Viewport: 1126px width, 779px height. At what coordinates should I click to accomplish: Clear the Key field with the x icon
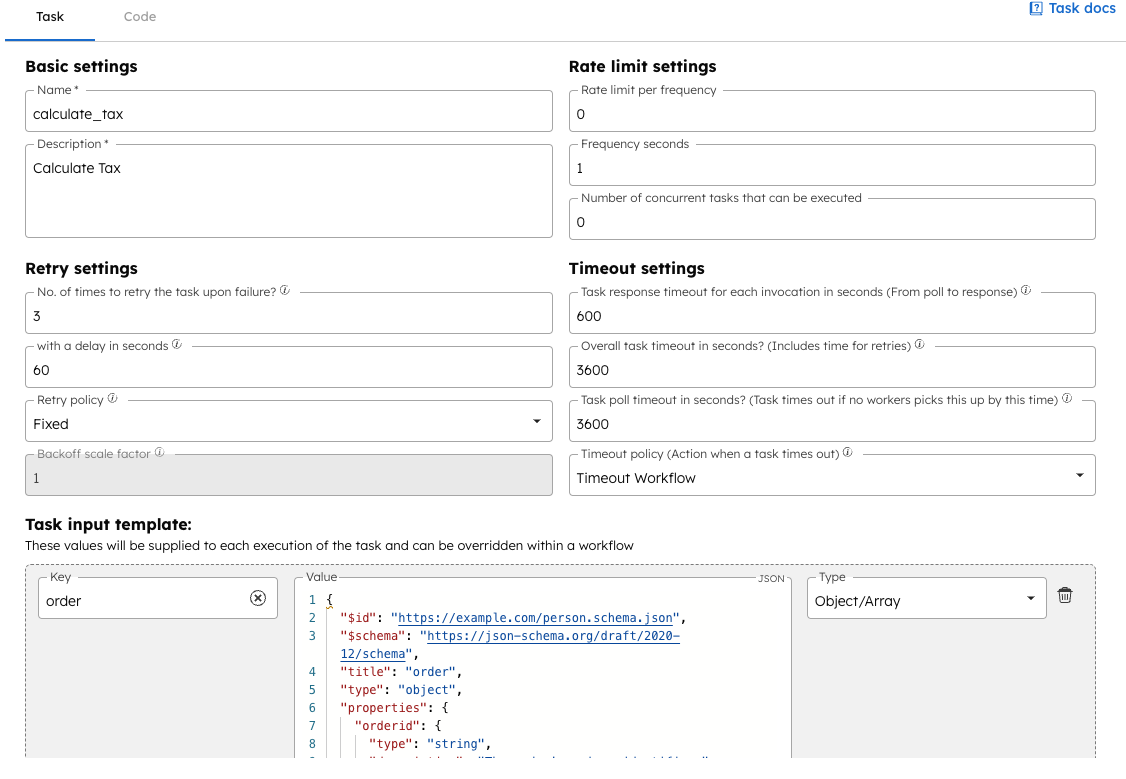pyautogui.click(x=258, y=597)
